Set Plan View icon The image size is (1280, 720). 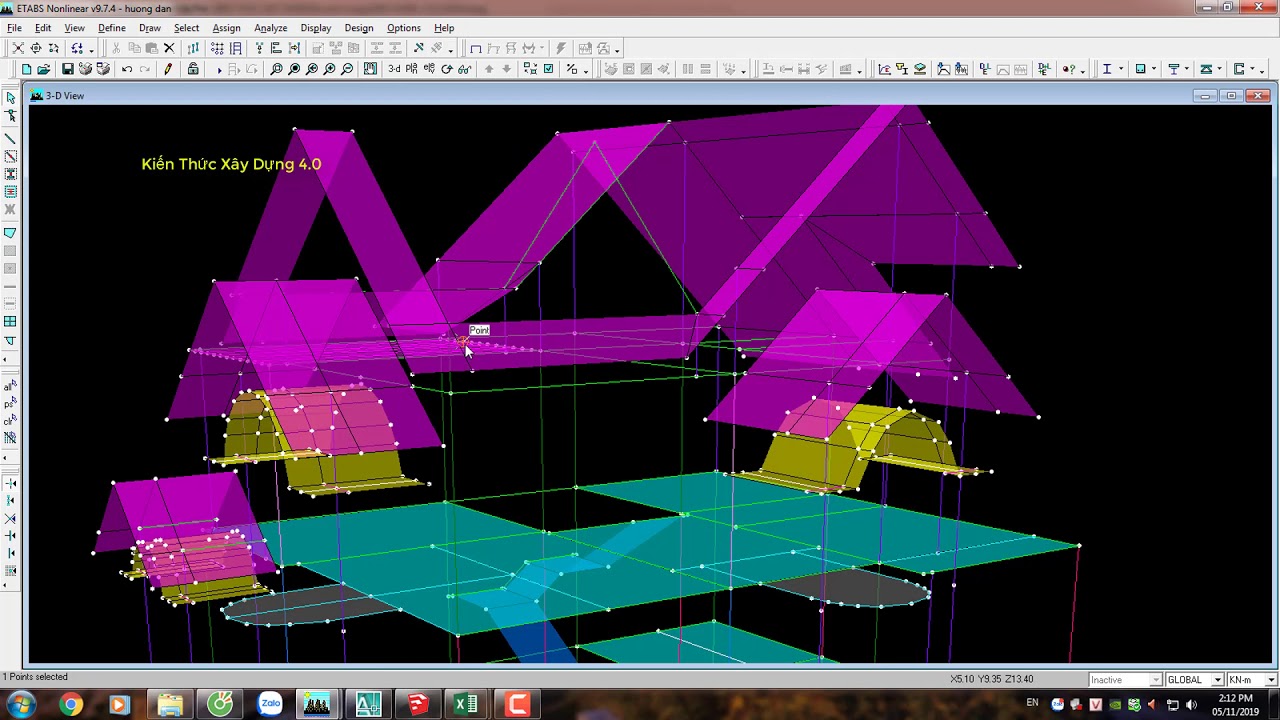tap(412, 69)
